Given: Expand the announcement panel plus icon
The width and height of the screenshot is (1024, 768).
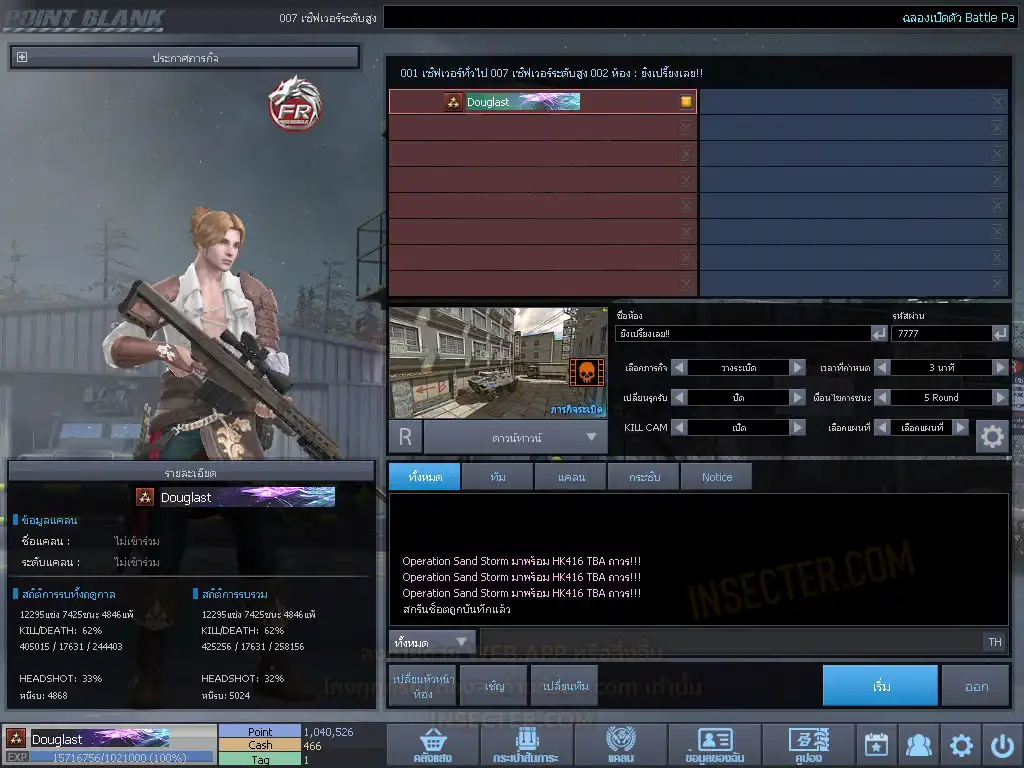Looking at the screenshot, I should click(22, 58).
